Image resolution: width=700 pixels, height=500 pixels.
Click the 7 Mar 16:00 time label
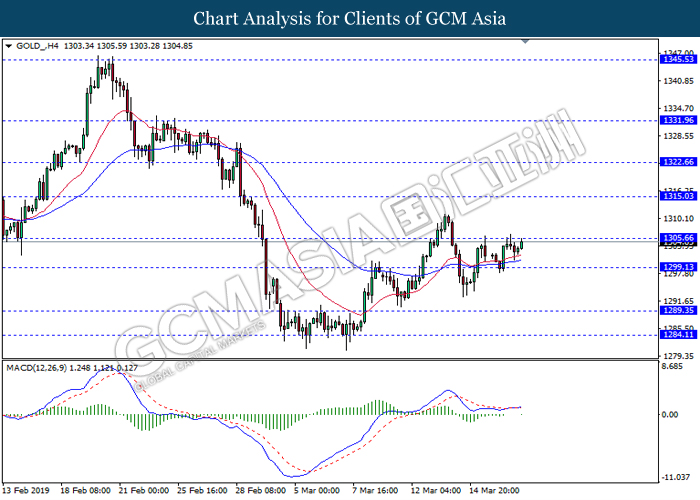[375, 491]
